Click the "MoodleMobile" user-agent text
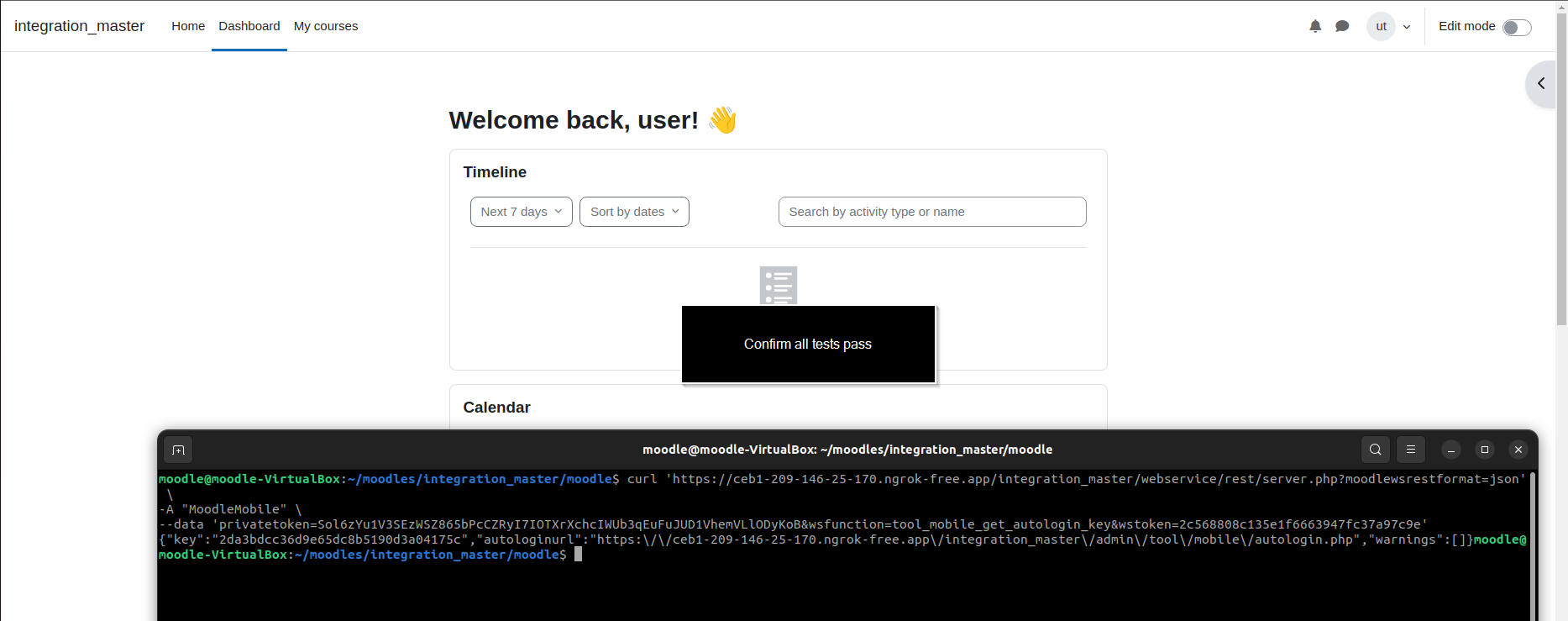Screen dimensions: 1568x621 click(233, 509)
